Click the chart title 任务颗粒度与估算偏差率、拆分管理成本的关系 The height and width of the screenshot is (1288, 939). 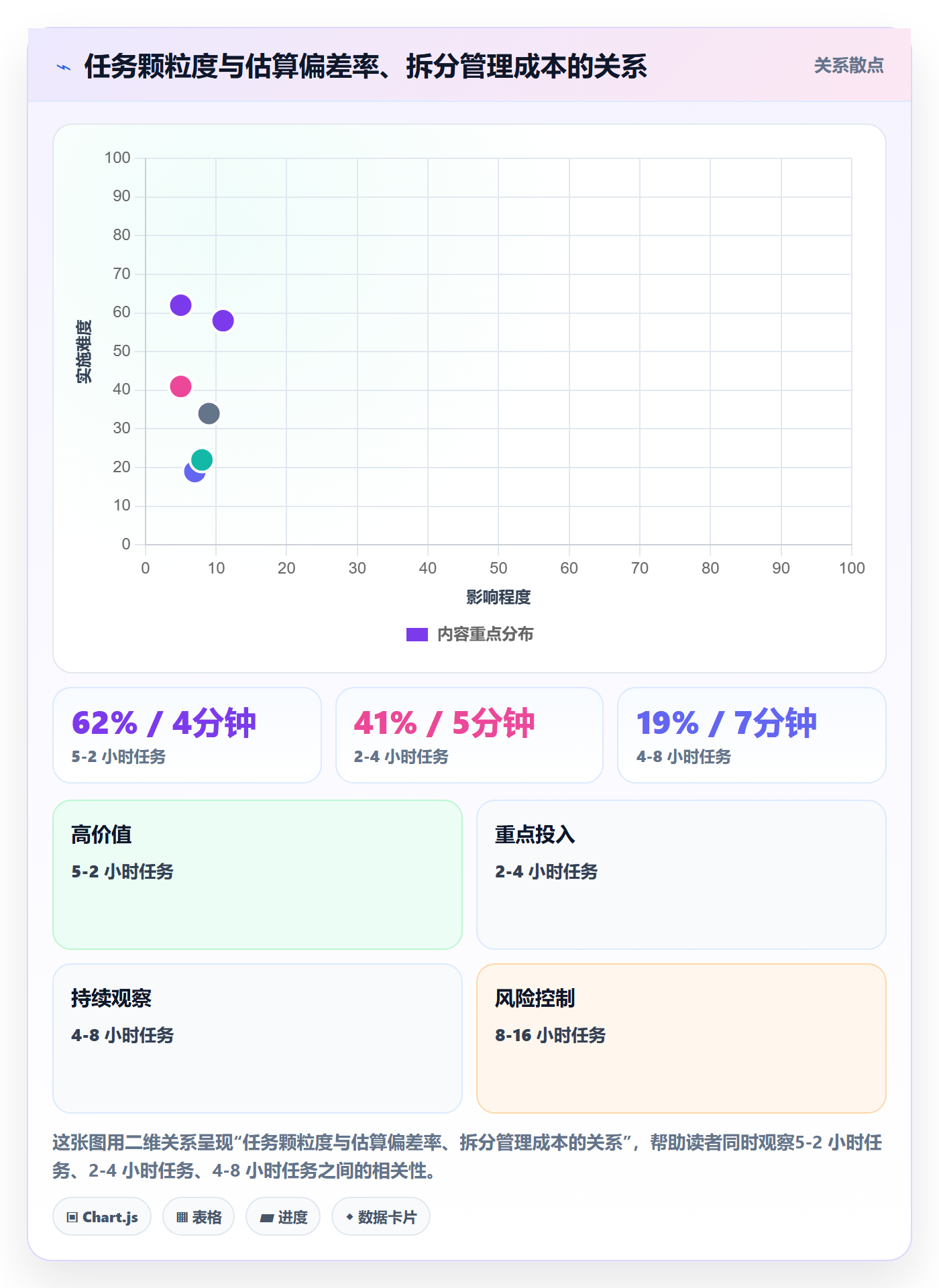click(366, 66)
